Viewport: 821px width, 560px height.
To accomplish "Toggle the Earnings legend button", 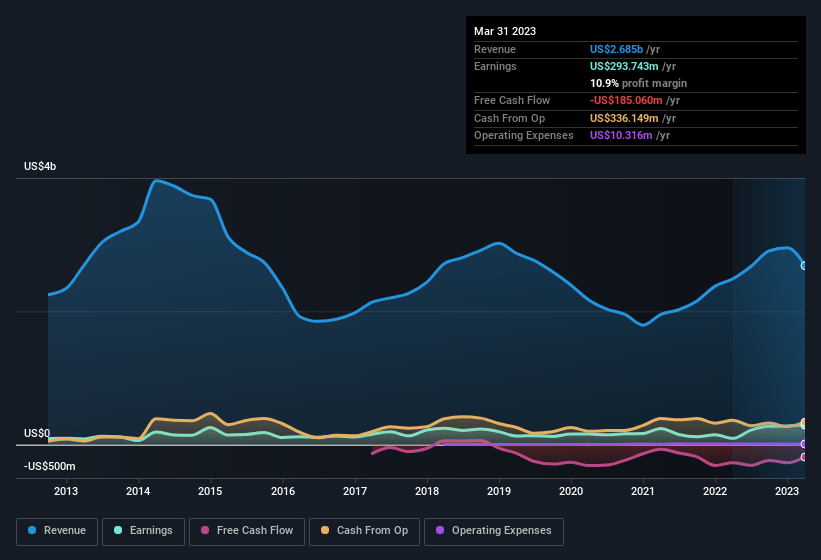I will (143, 531).
